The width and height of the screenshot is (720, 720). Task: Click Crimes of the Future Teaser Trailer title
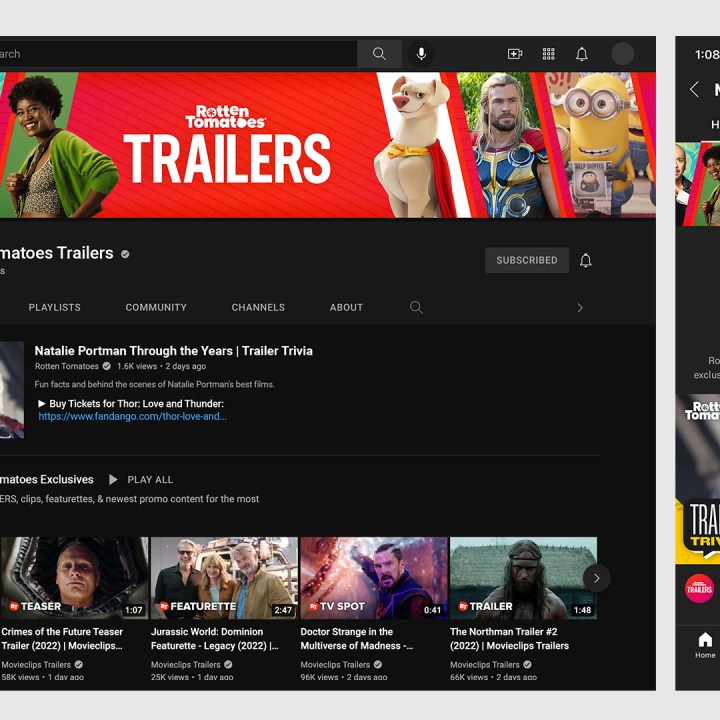pos(62,639)
